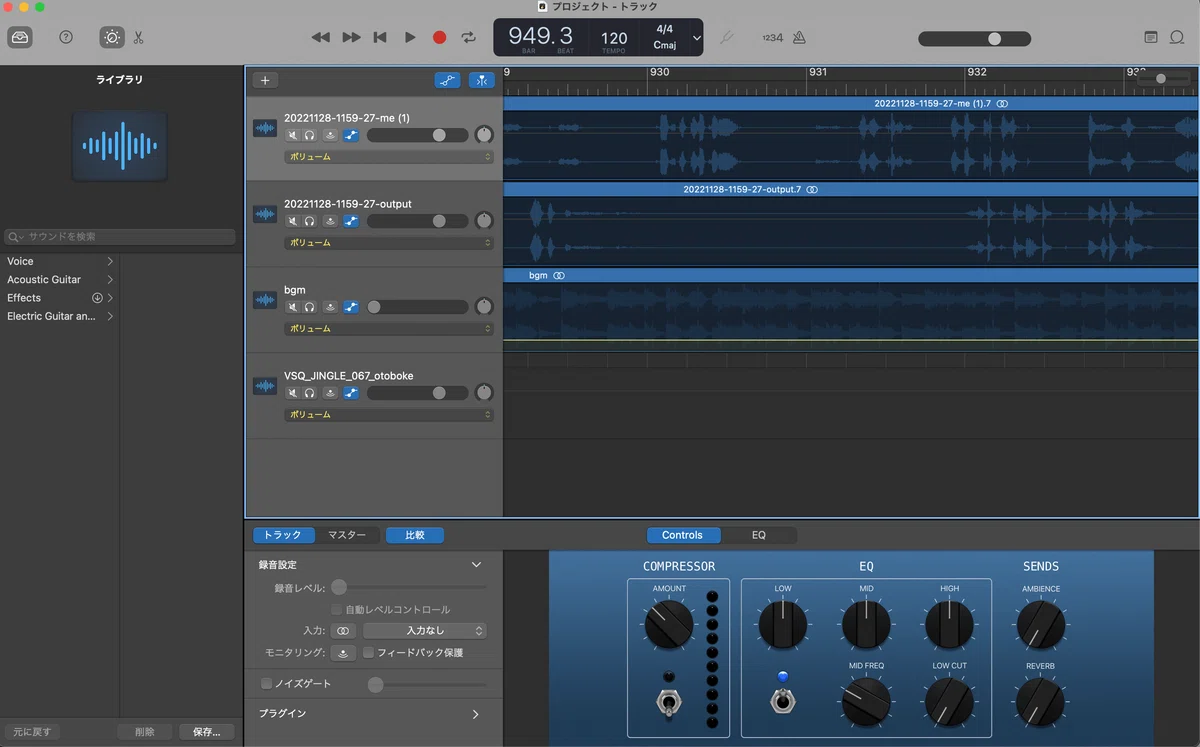Toggle the Show Automation button in track header
This screenshot has height=747, width=1200.
(x=448, y=80)
